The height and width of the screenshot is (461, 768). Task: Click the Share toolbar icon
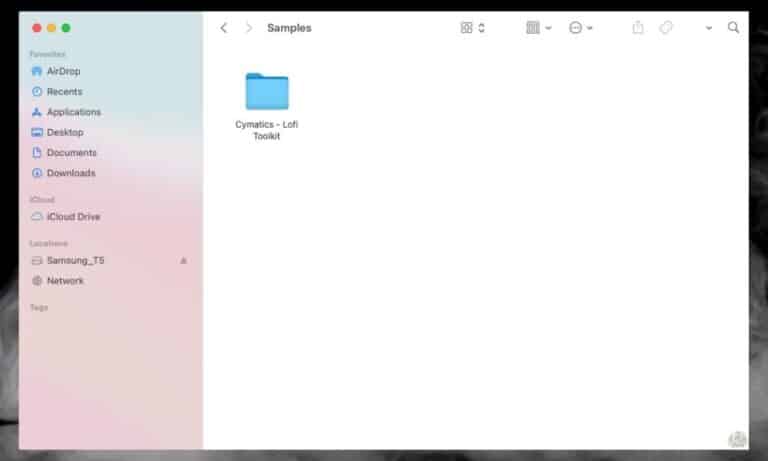638,27
